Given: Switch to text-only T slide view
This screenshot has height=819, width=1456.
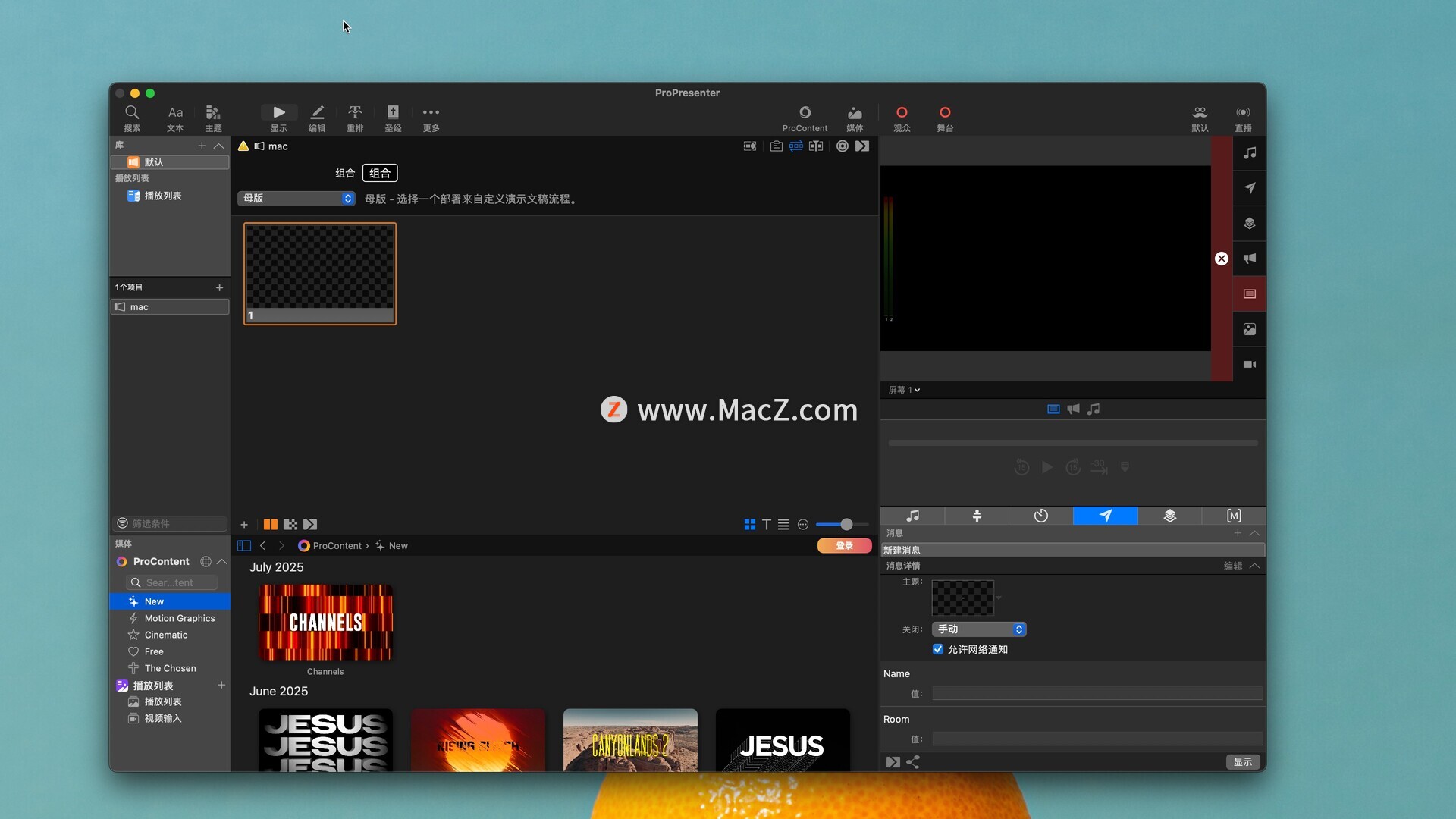Looking at the screenshot, I should 767,524.
